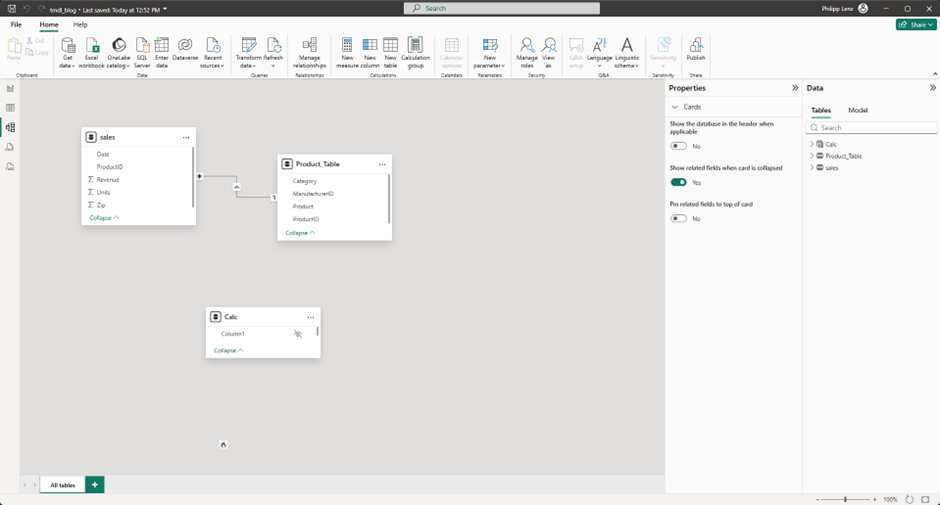Open Table view in left sidebar
Screen dimensions: 940x505
pyautogui.click(x=10, y=108)
